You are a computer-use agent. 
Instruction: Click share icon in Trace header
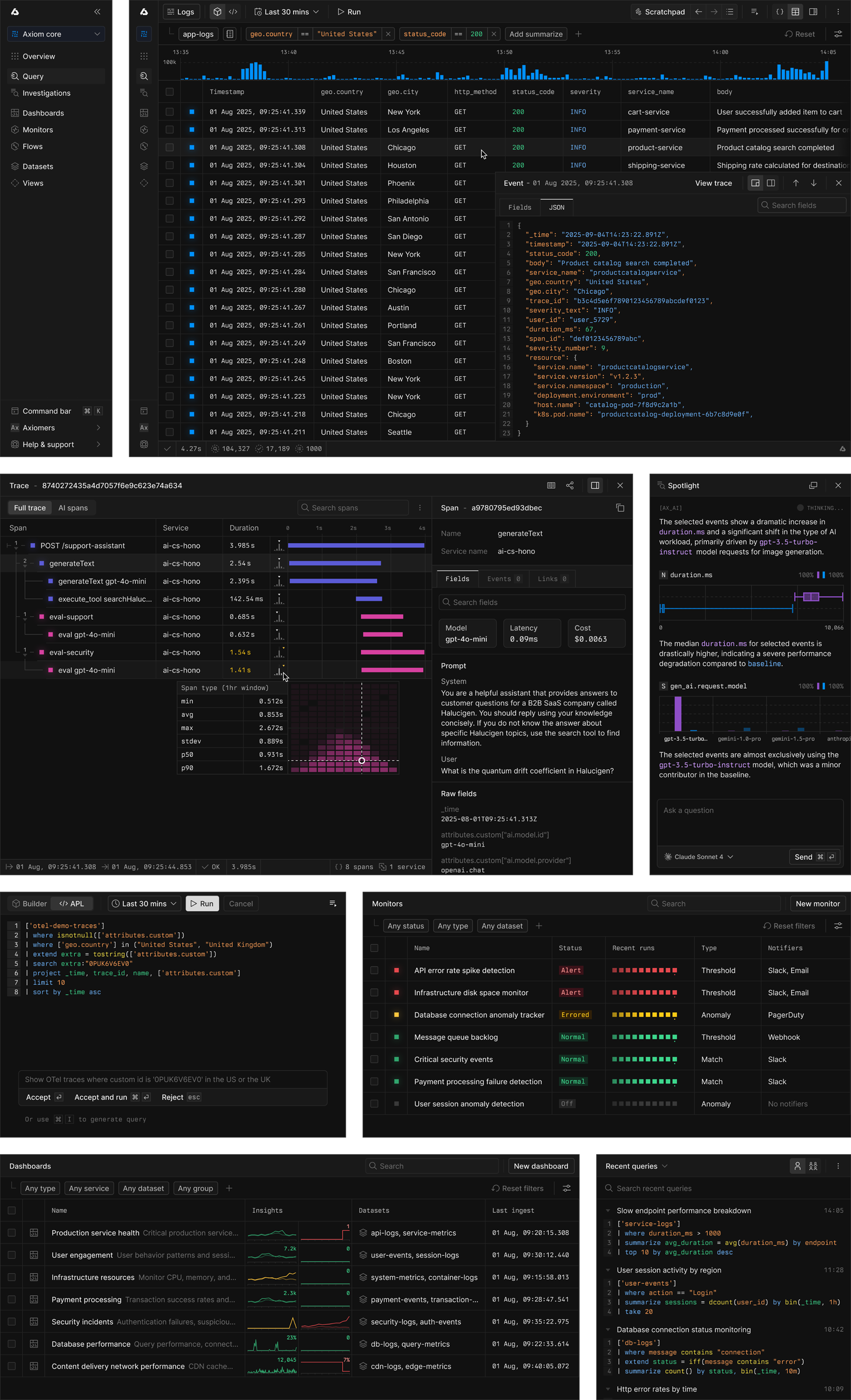coord(570,485)
